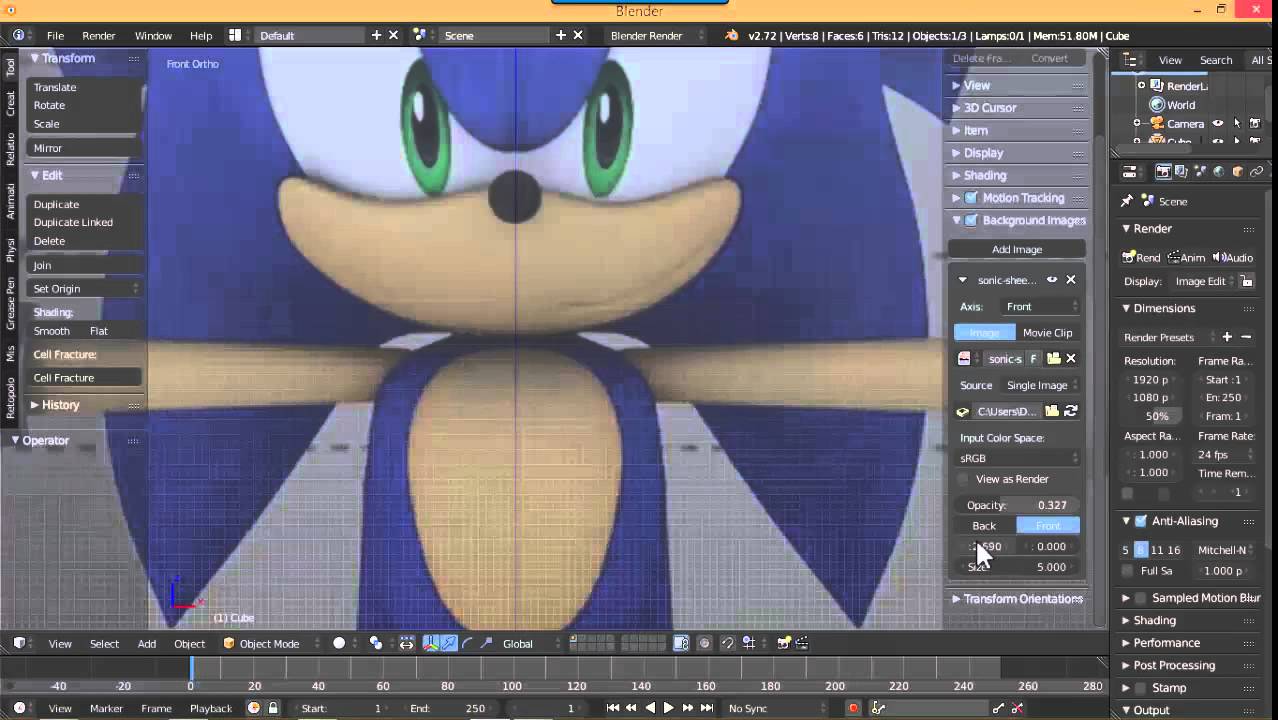Jump to timeline start frame
The height and width of the screenshot is (720, 1278).
pos(613,708)
